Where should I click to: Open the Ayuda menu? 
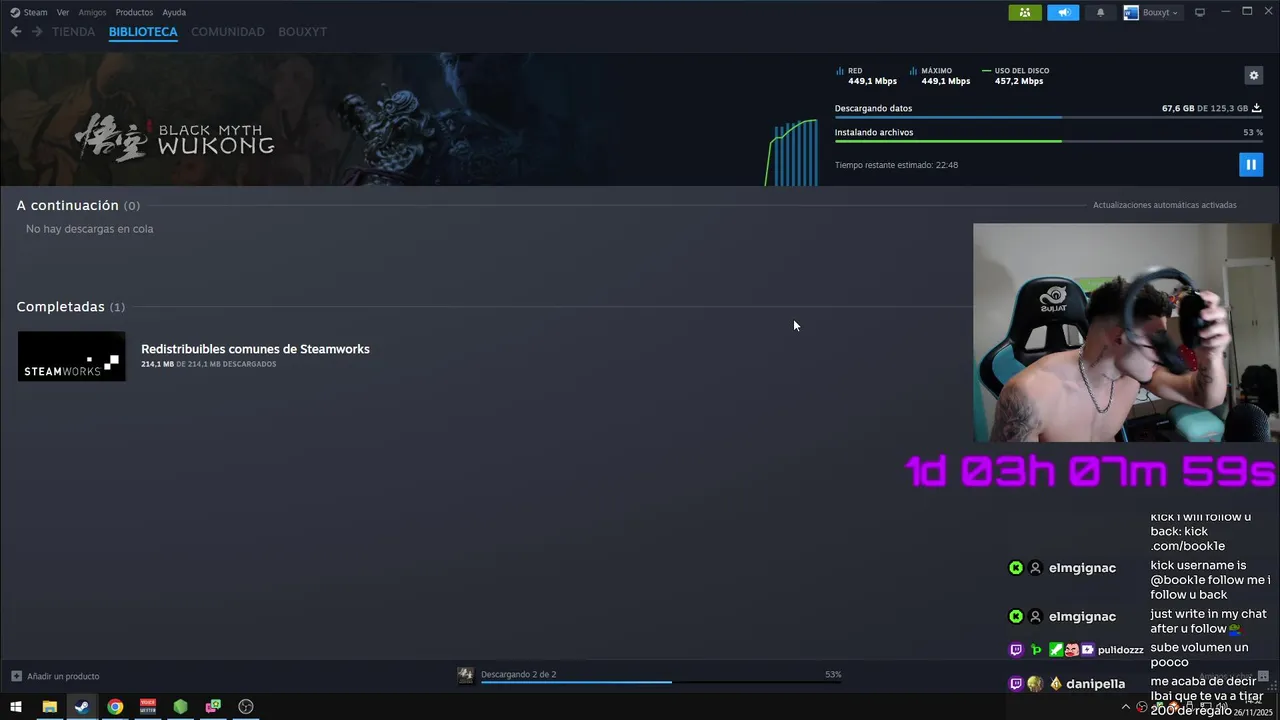(x=174, y=12)
